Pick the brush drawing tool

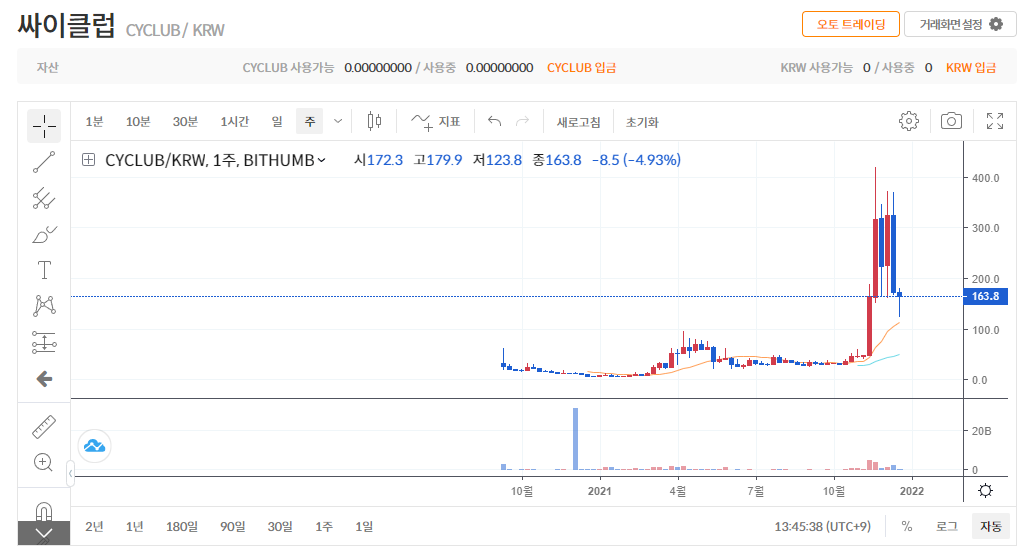pos(44,235)
